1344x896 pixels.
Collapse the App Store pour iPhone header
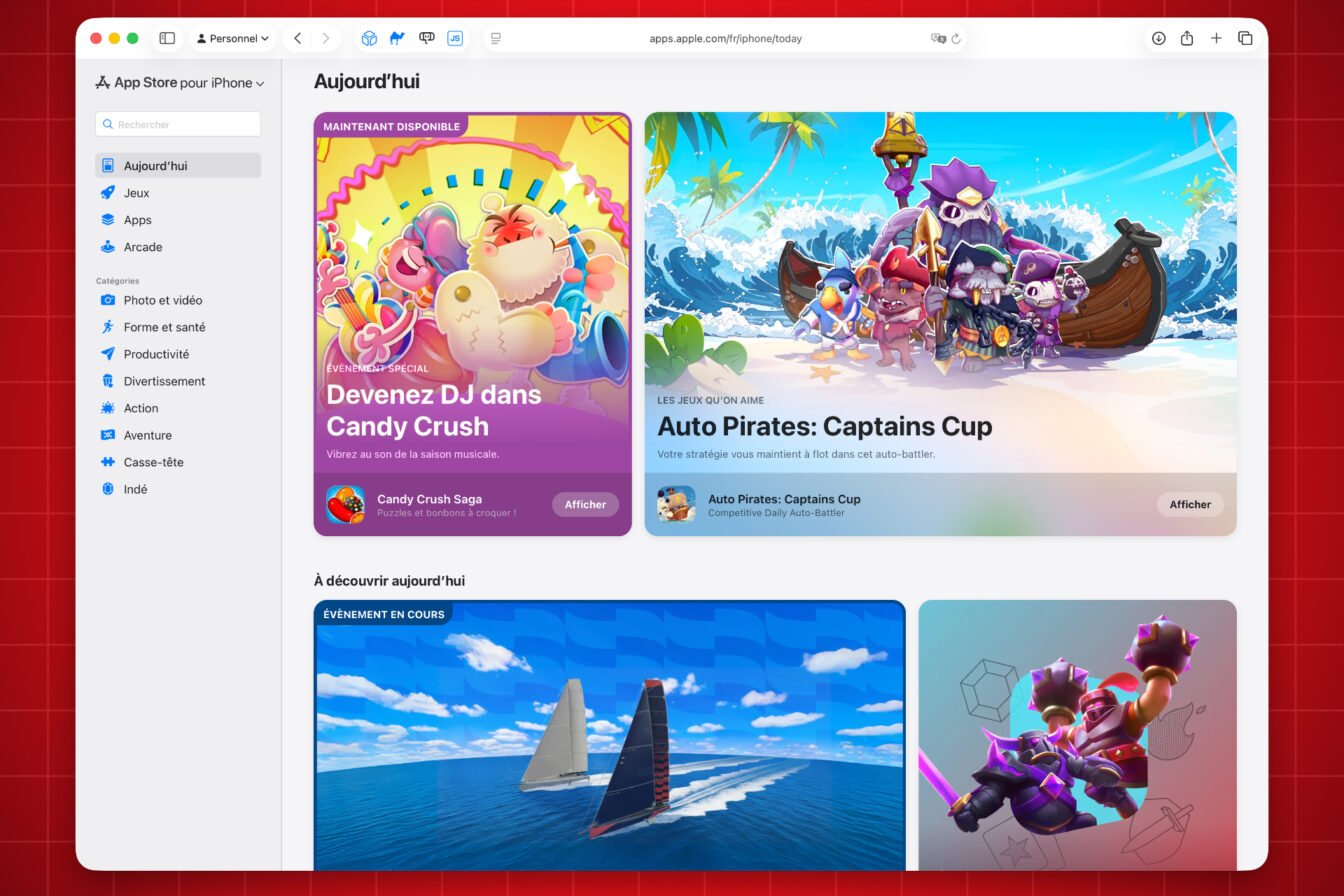(x=259, y=83)
